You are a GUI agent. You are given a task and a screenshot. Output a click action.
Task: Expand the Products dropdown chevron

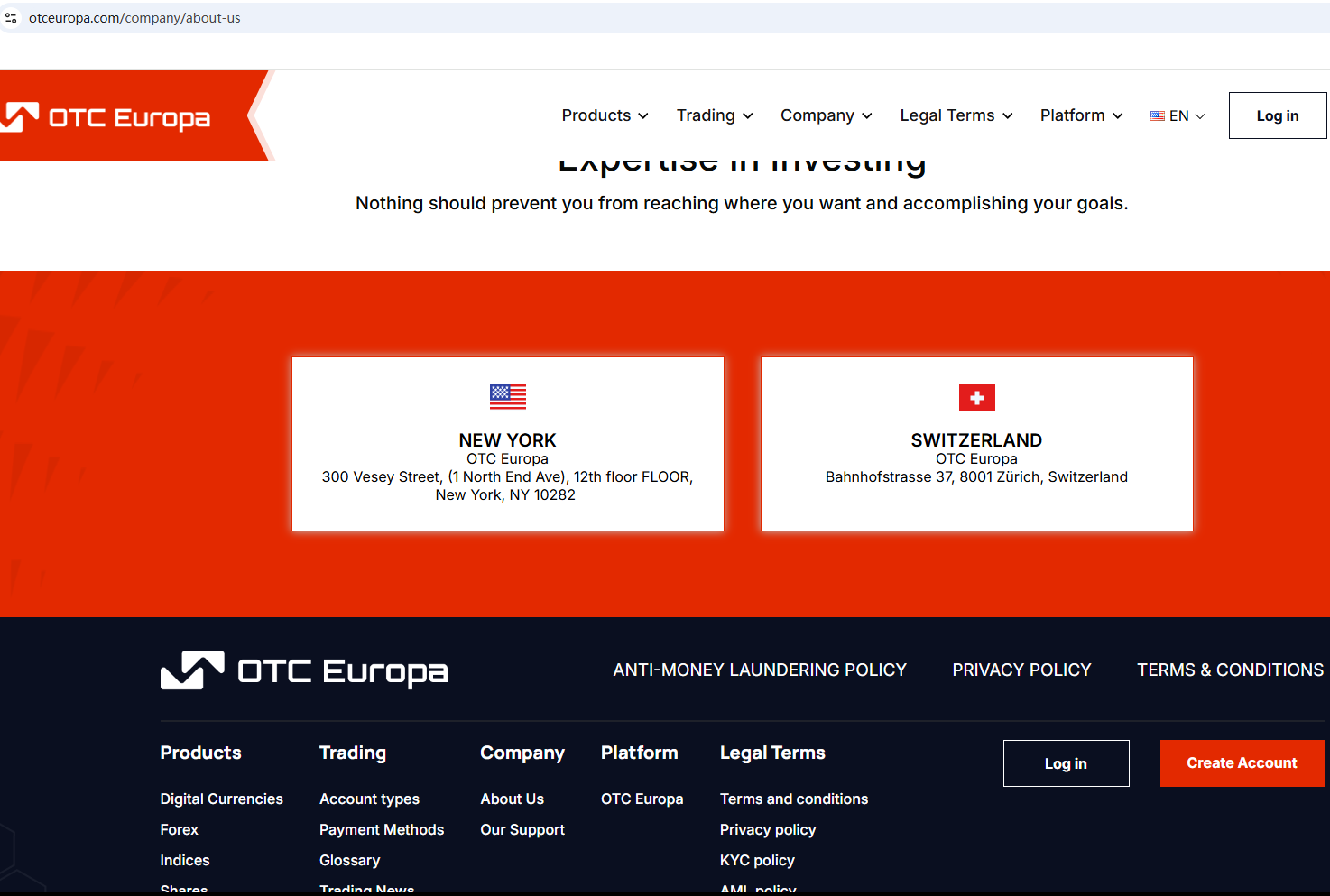pos(643,116)
